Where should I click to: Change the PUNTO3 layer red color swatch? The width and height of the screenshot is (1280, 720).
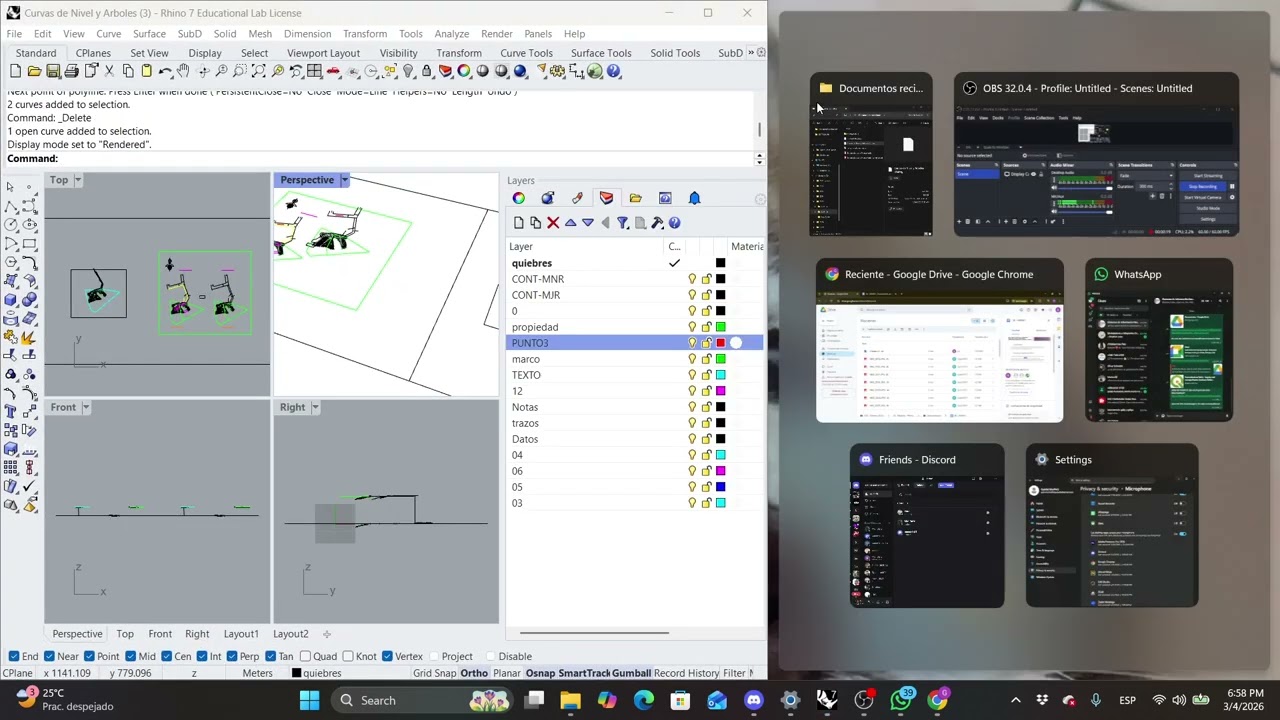click(x=720, y=343)
